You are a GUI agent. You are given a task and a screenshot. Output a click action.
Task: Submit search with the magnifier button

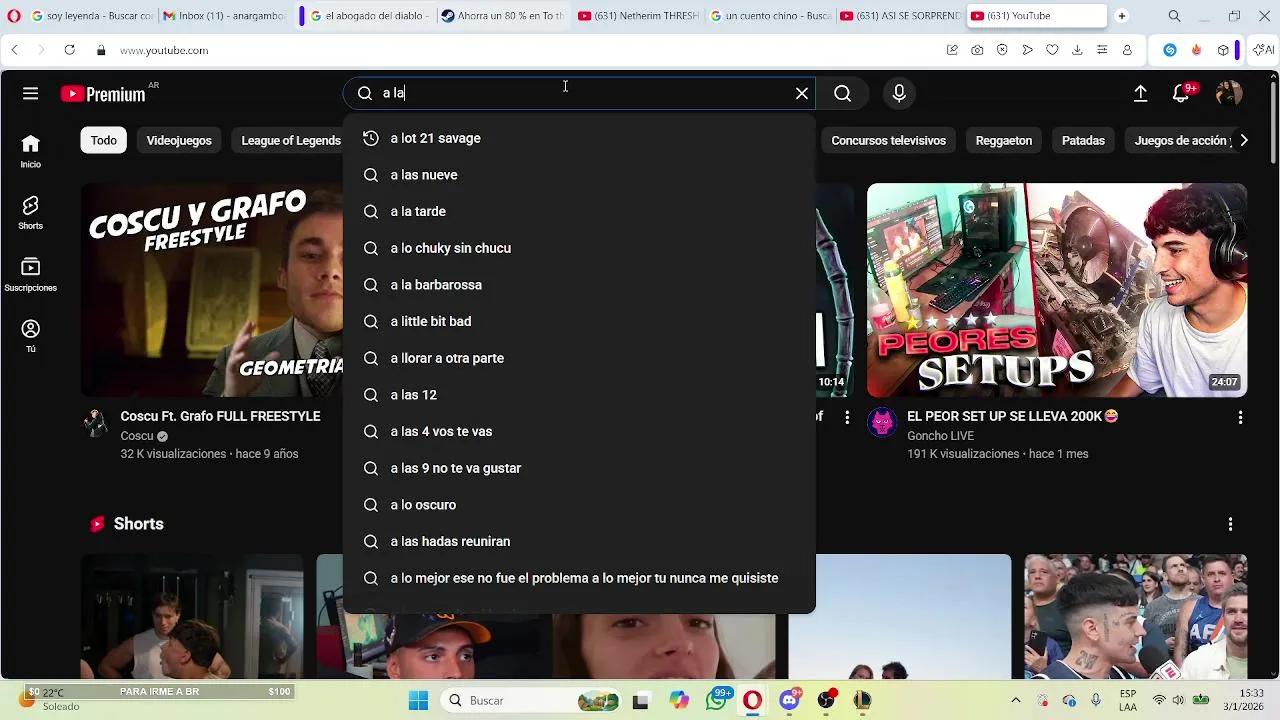pos(843,93)
